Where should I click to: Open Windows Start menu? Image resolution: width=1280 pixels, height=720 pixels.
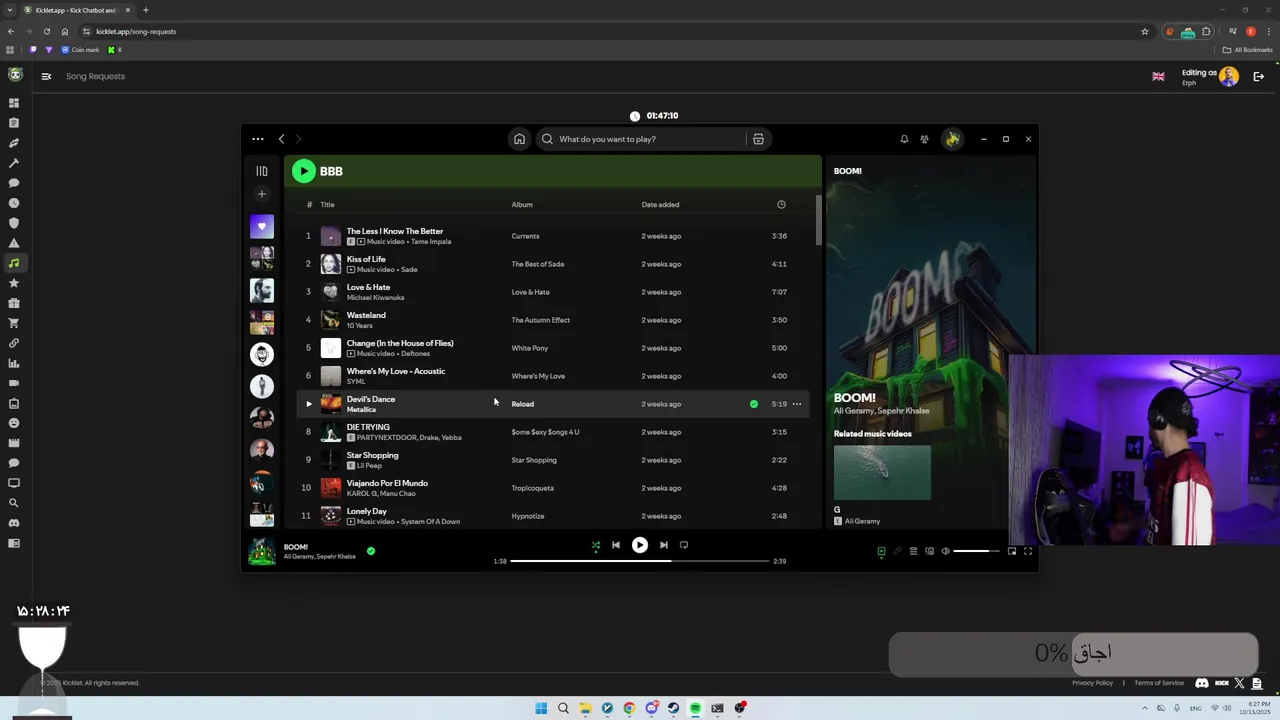click(x=541, y=708)
